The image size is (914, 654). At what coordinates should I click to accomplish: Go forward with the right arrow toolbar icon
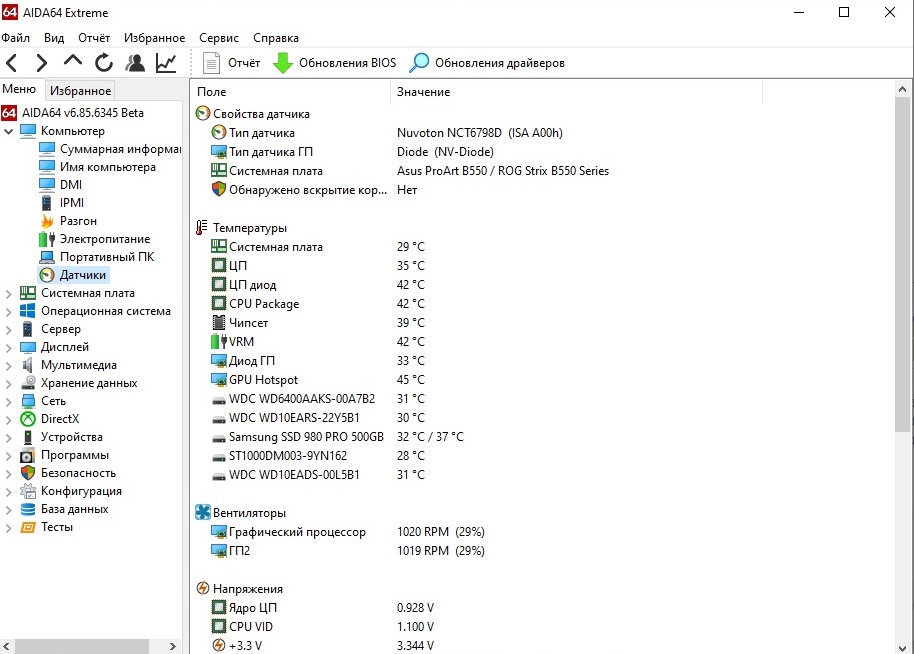pyautogui.click(x=41, y=62)
